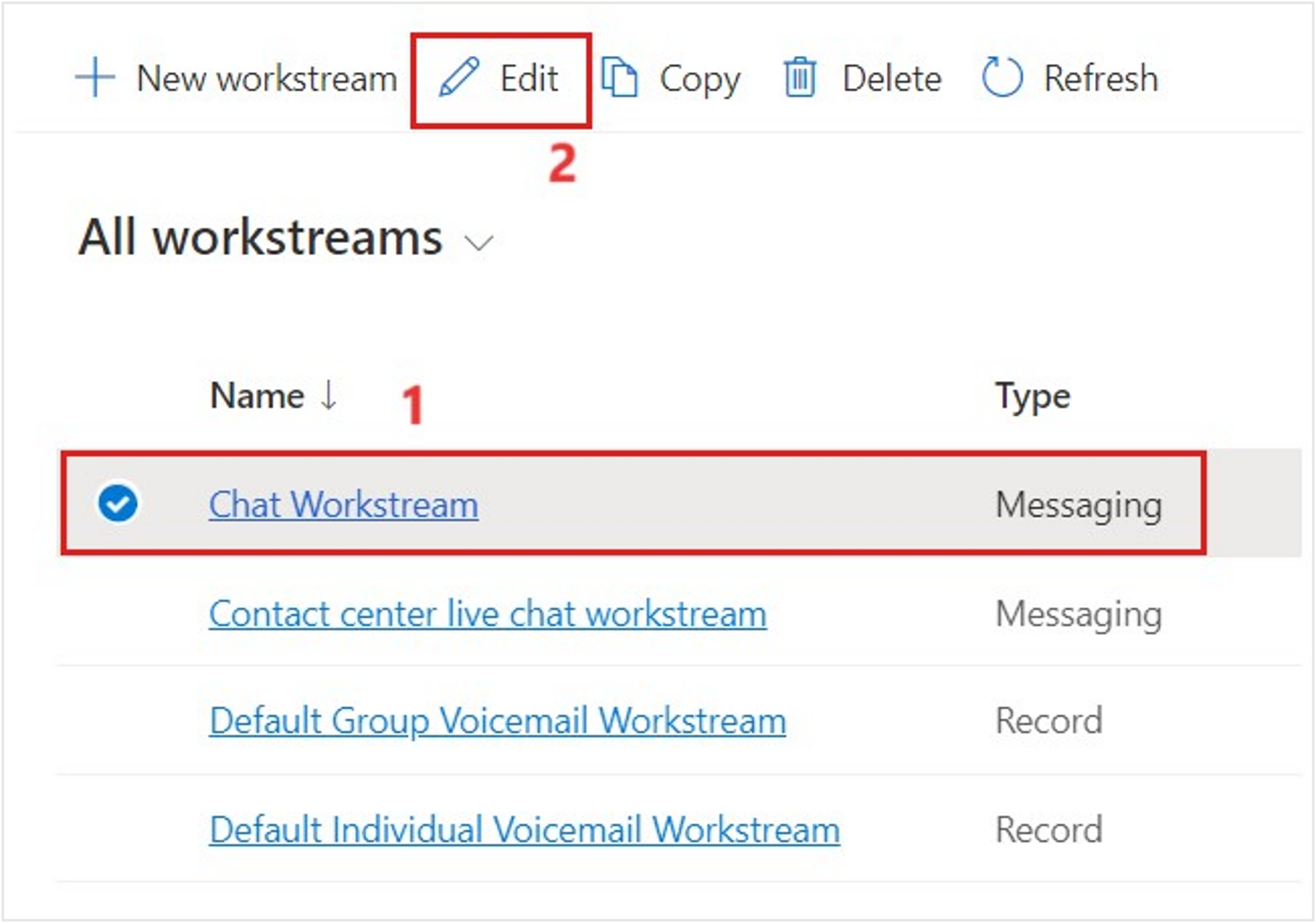Click the Name column sort arrow
Viewport: 1316px width, 923px height.
pyautogui.click(x=329, y=395)
